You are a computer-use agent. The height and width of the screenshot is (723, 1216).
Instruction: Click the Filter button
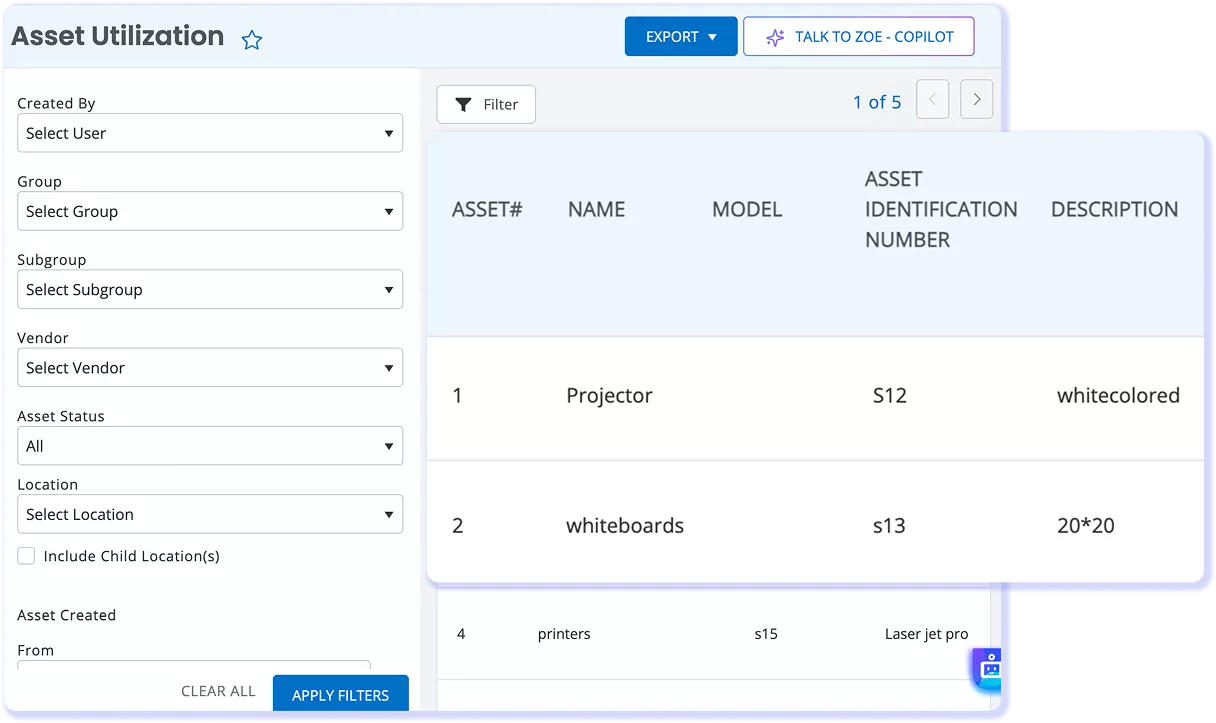(x=486, y=104)
